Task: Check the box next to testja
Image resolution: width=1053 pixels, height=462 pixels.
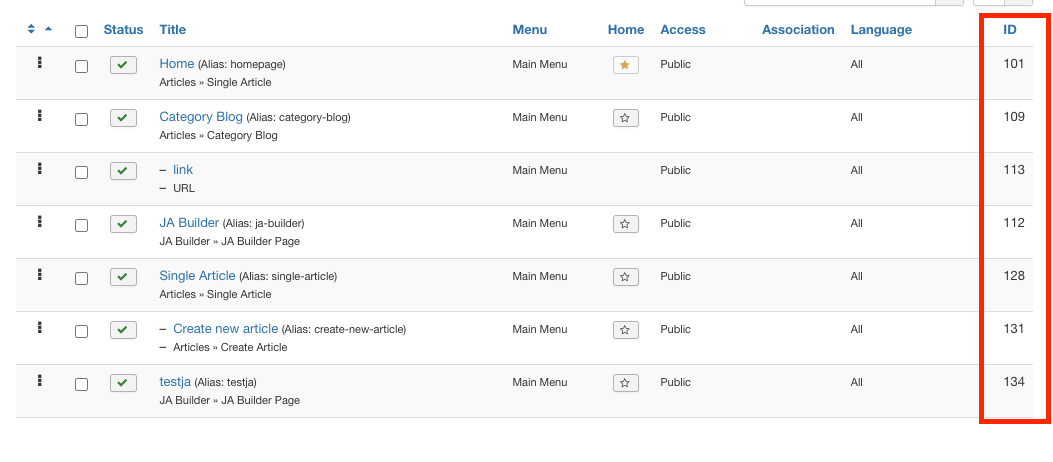Action: coord(81,384)
